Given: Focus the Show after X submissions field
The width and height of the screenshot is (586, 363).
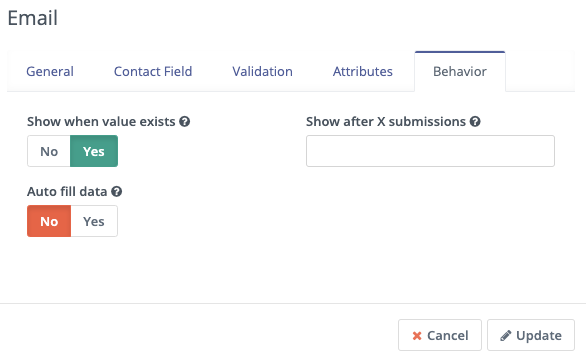Looking at the screenshot, I should [x=430, y=151].
